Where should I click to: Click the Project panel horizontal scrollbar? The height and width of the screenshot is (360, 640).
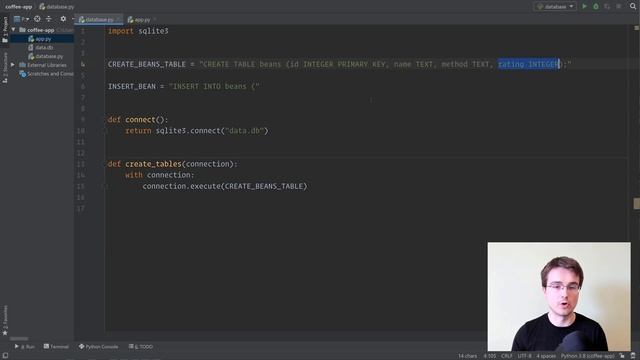[x=19, y=338]
